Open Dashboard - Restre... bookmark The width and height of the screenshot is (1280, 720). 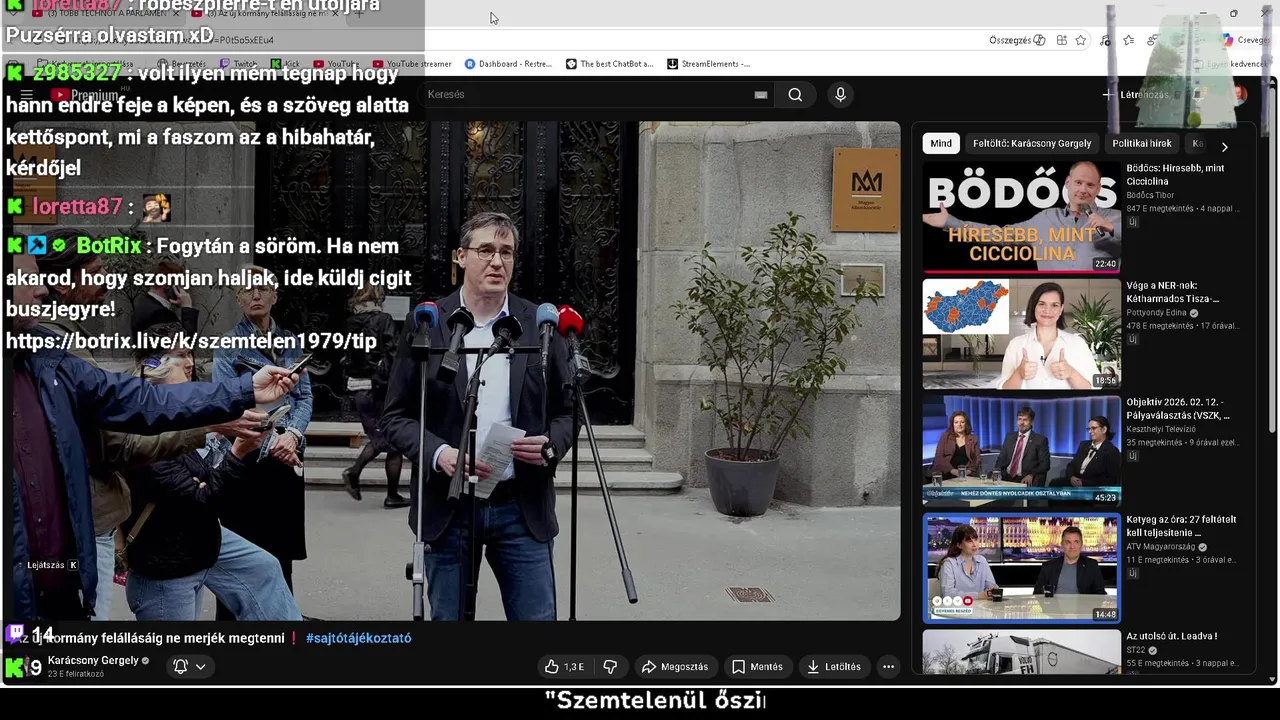pos(508,64)
